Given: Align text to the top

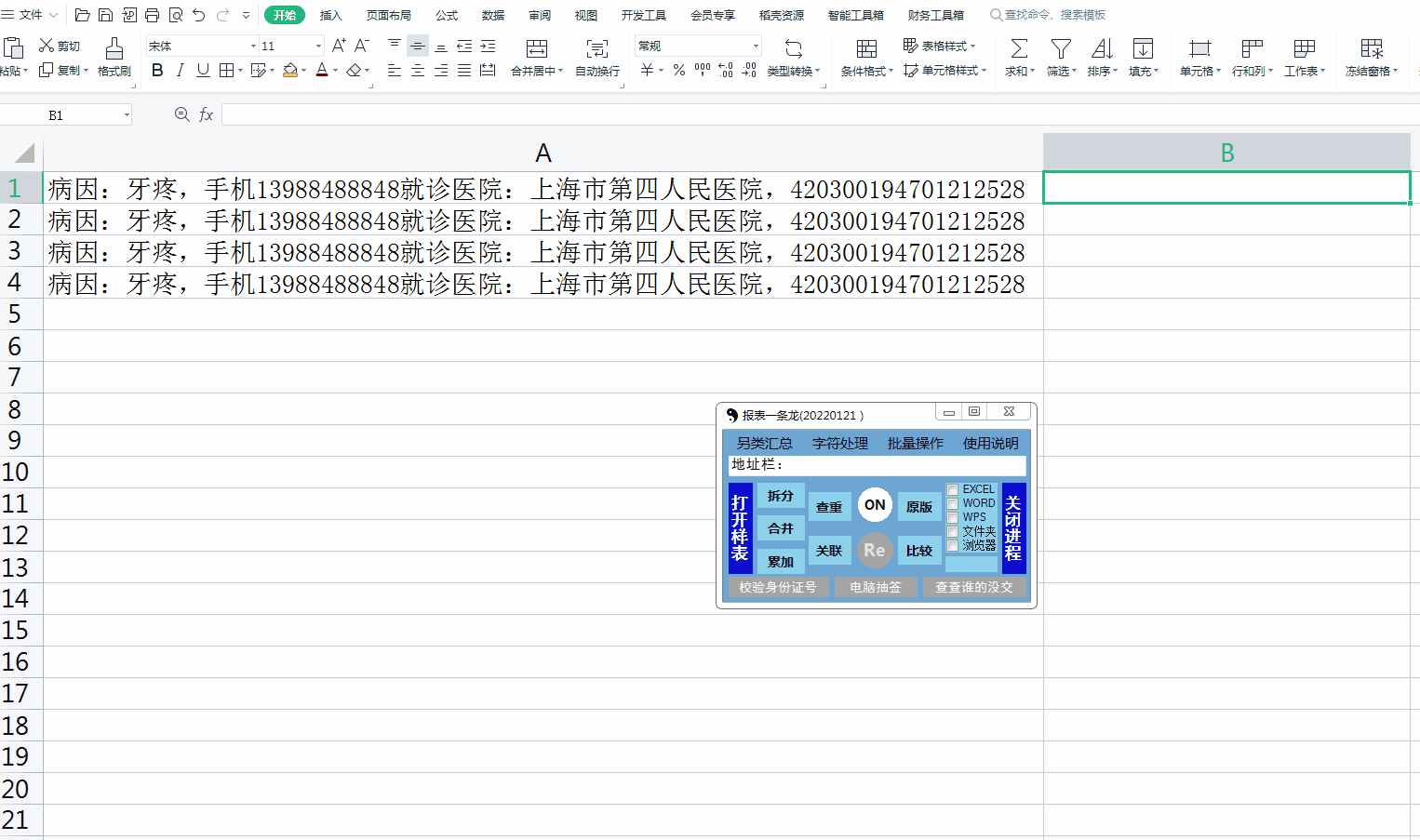Looking at the screenshot, I should point(395,45).
